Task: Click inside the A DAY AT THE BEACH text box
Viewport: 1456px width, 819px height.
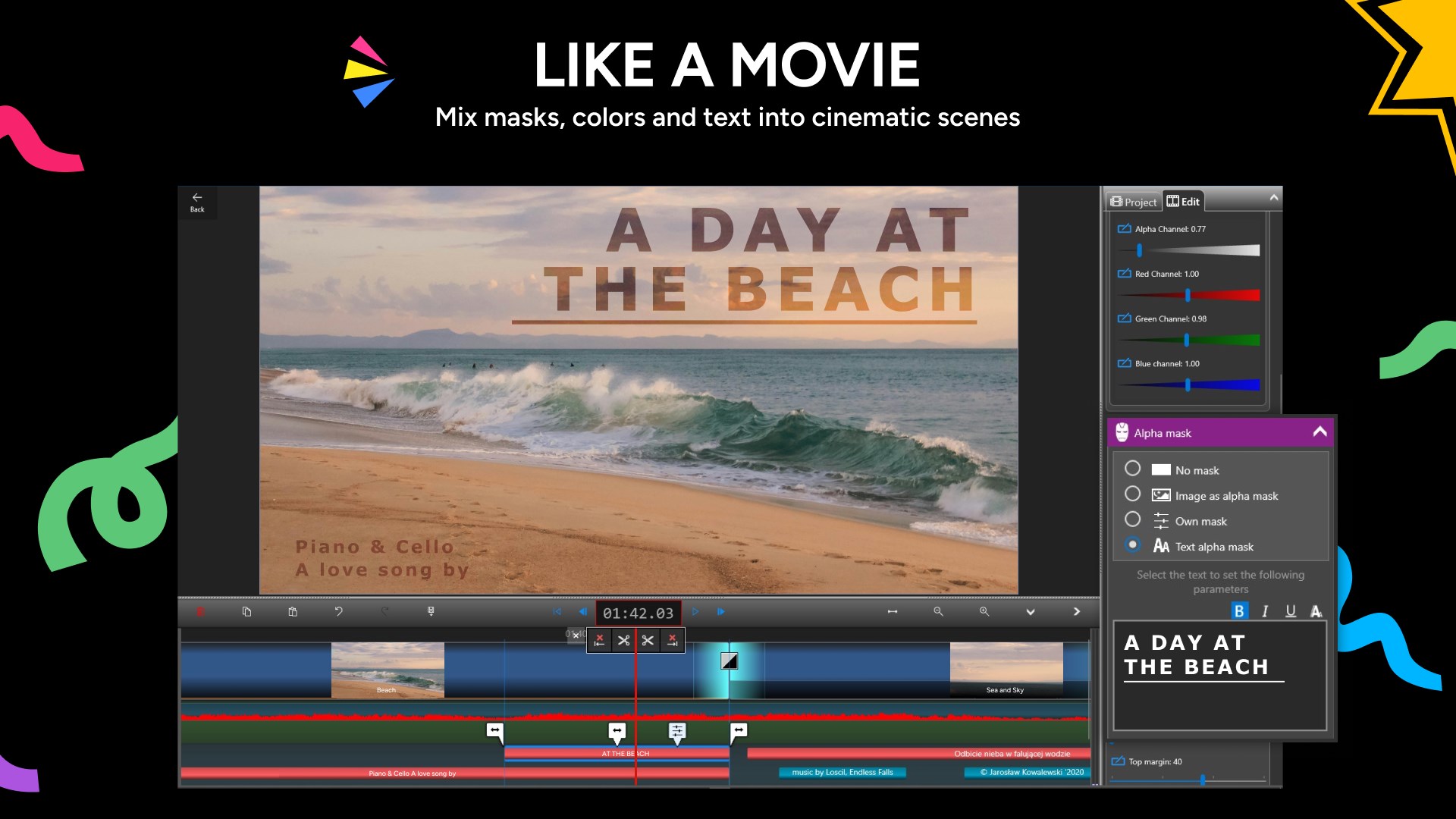Action: [1219, 676]
